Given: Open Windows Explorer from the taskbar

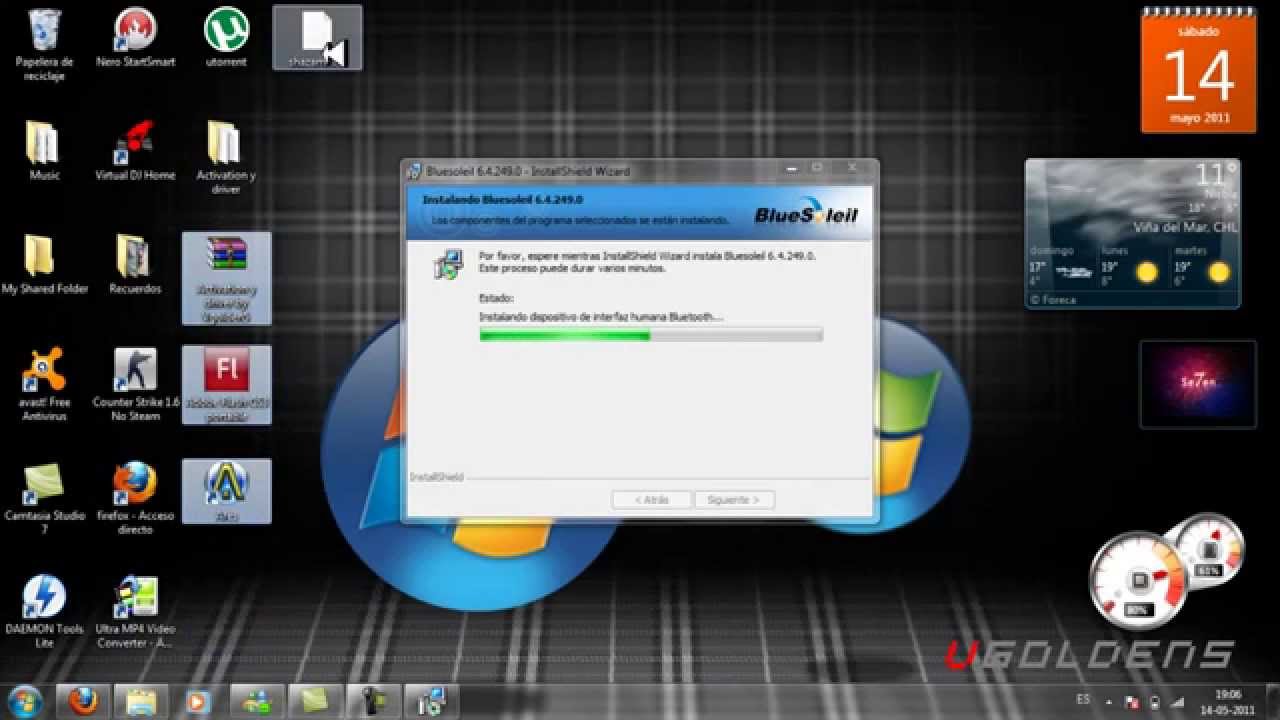Looking at the screenshot, I should [142, 701].
